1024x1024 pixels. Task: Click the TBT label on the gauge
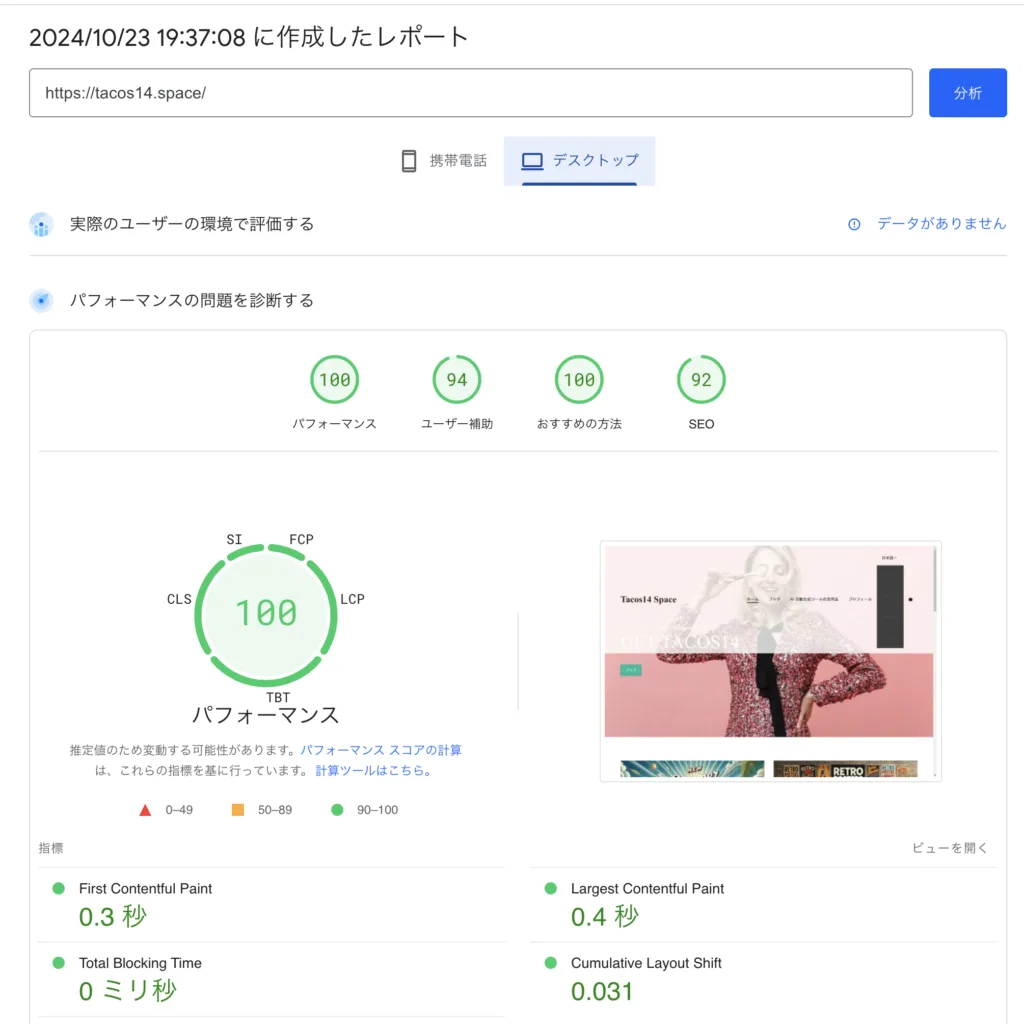click(278, 697)
